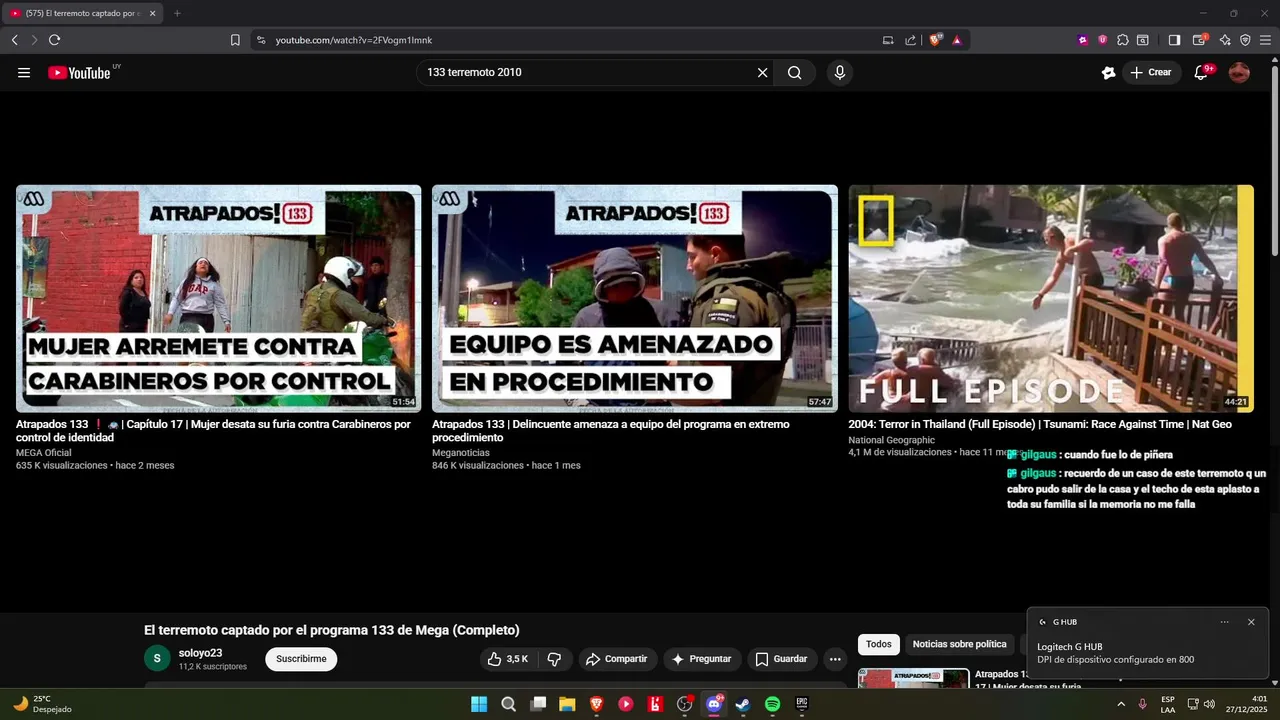Open the account avatar menu
Screen dimensions: 1280x720
[x=1239, y=72]
